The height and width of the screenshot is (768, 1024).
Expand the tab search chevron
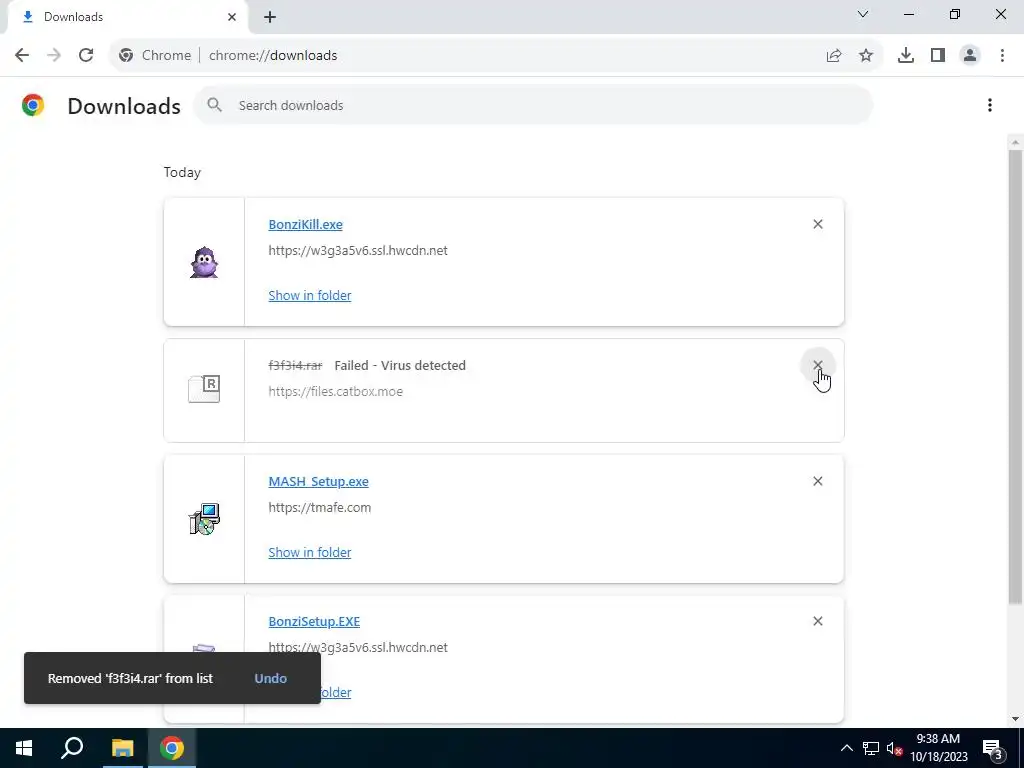pyautogui.click(x=863, y=14)
